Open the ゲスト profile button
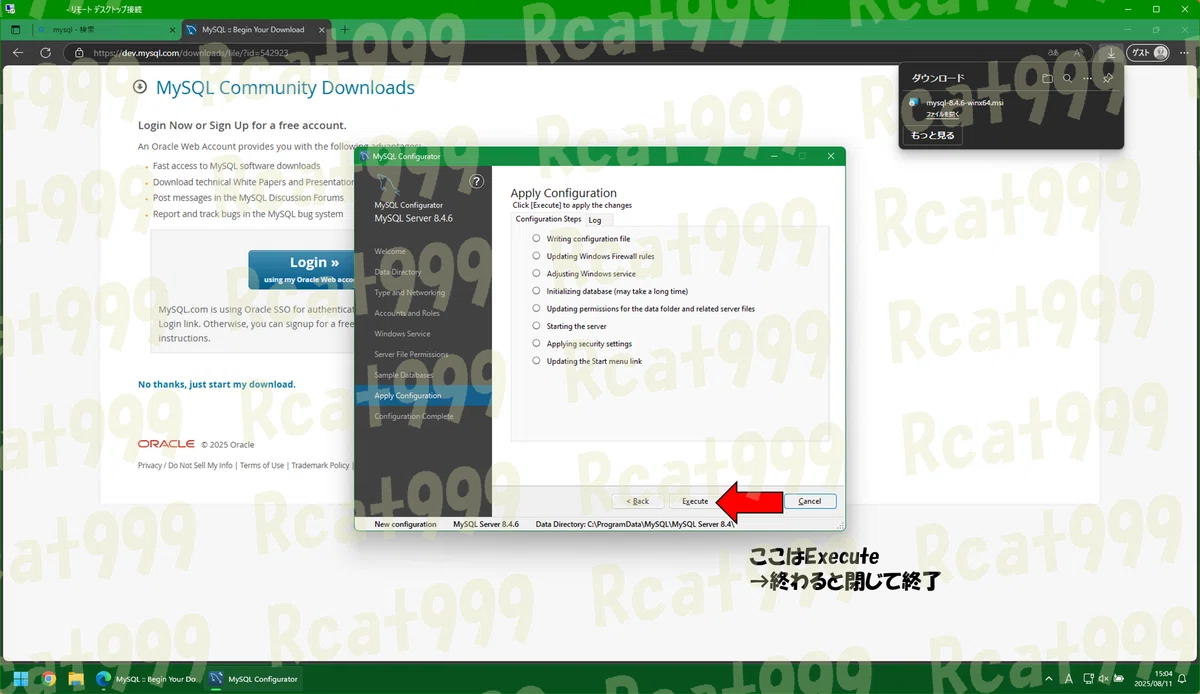 click(1147, 53)
